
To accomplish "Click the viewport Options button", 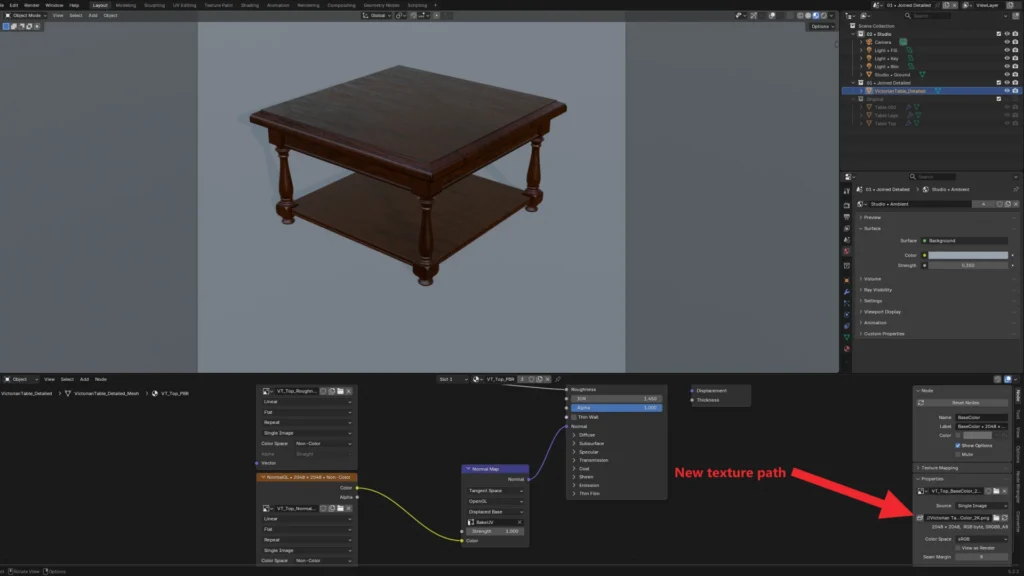I will 822,26.
